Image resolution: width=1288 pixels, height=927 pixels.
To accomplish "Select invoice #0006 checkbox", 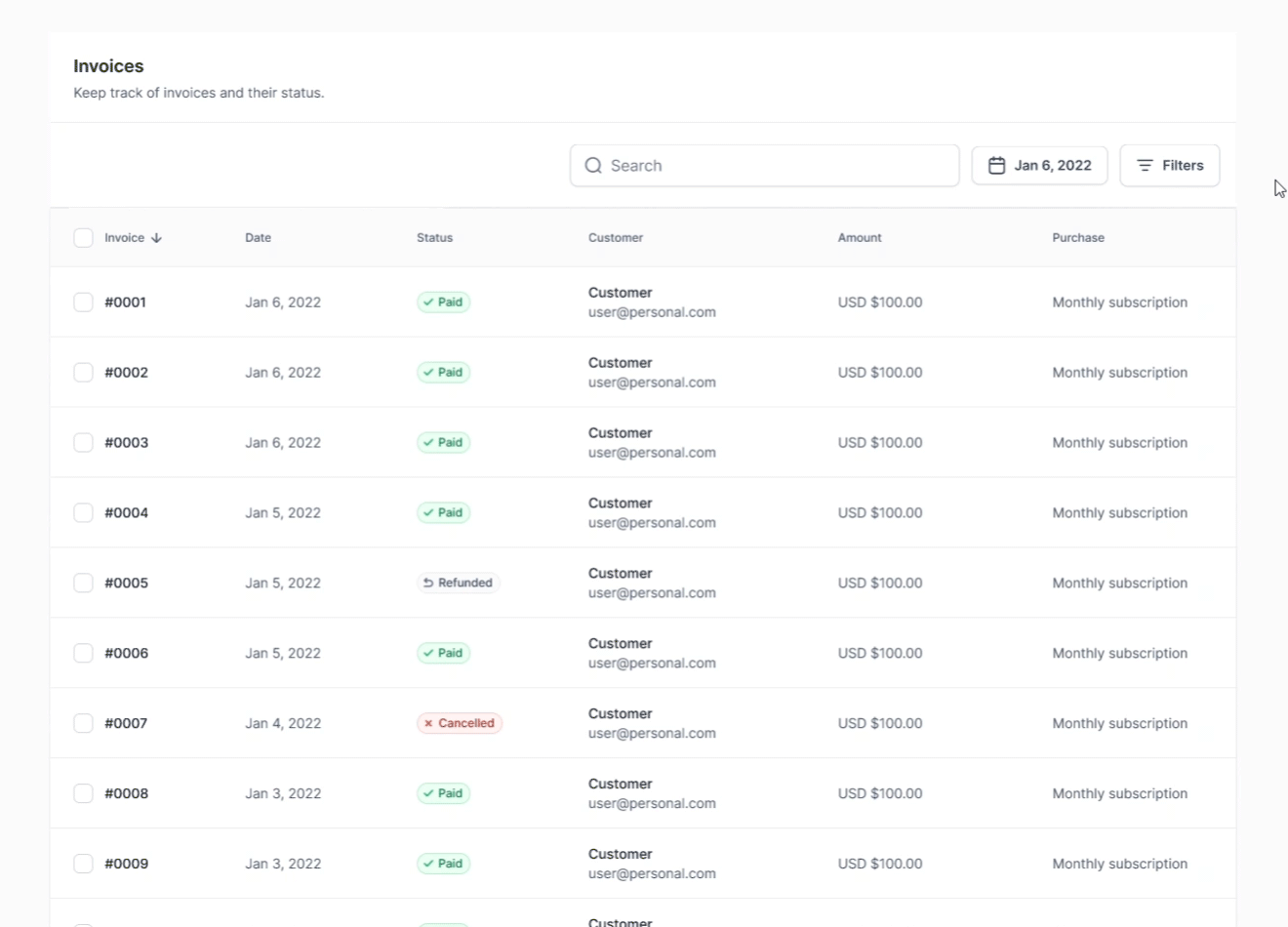I will coord(83,654).
